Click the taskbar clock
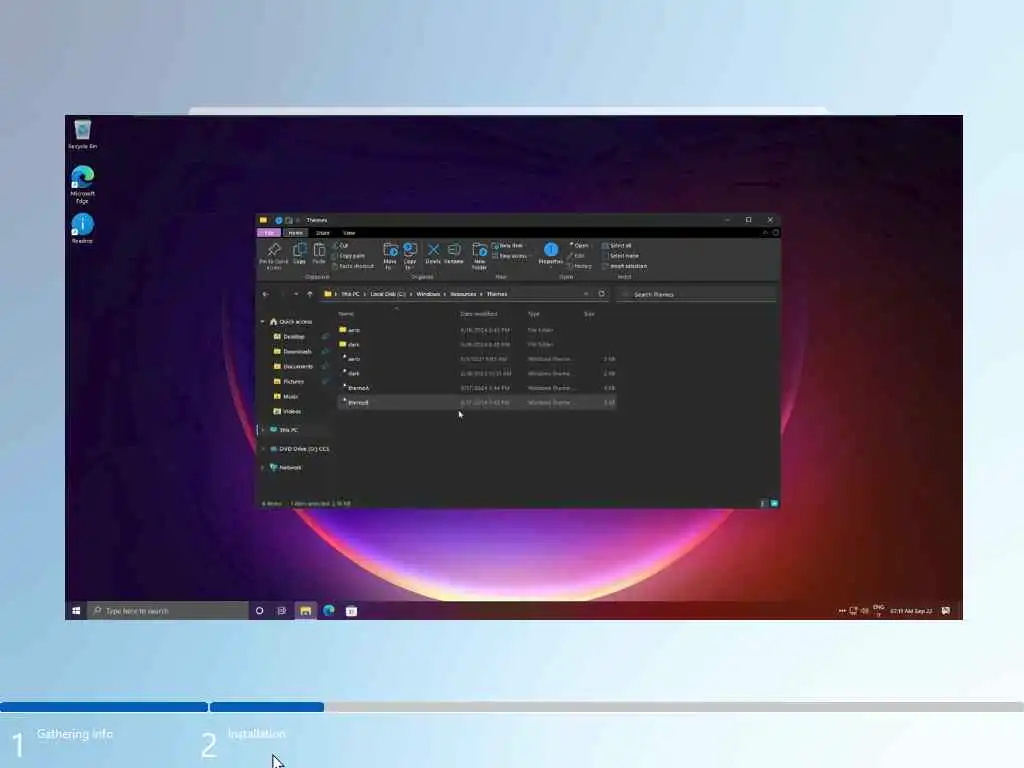This screenshot has height=768, width=1024. (x=912, y=611)
